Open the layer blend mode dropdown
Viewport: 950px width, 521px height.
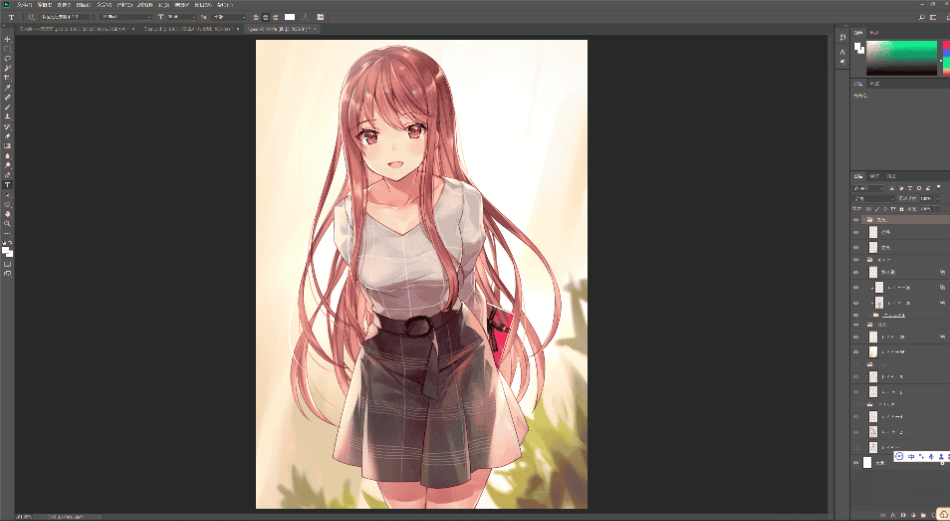pyautogui.click(x=874, y=199)
